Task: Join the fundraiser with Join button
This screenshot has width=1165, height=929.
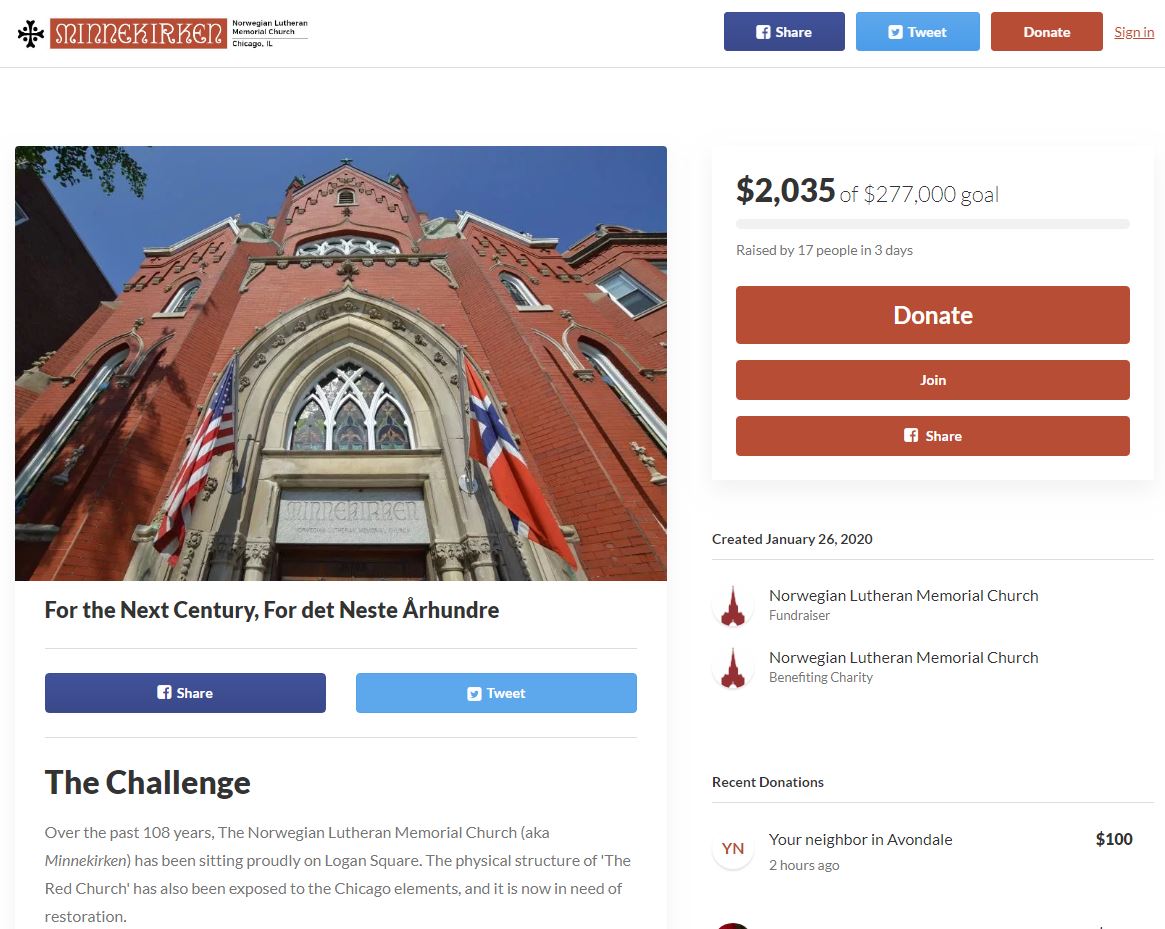Action: point(932,380)
